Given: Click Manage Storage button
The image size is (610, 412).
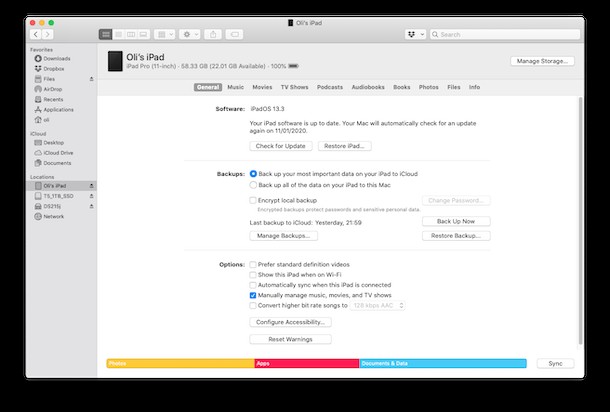Looking at the screenshot, I should click(542, 61).
